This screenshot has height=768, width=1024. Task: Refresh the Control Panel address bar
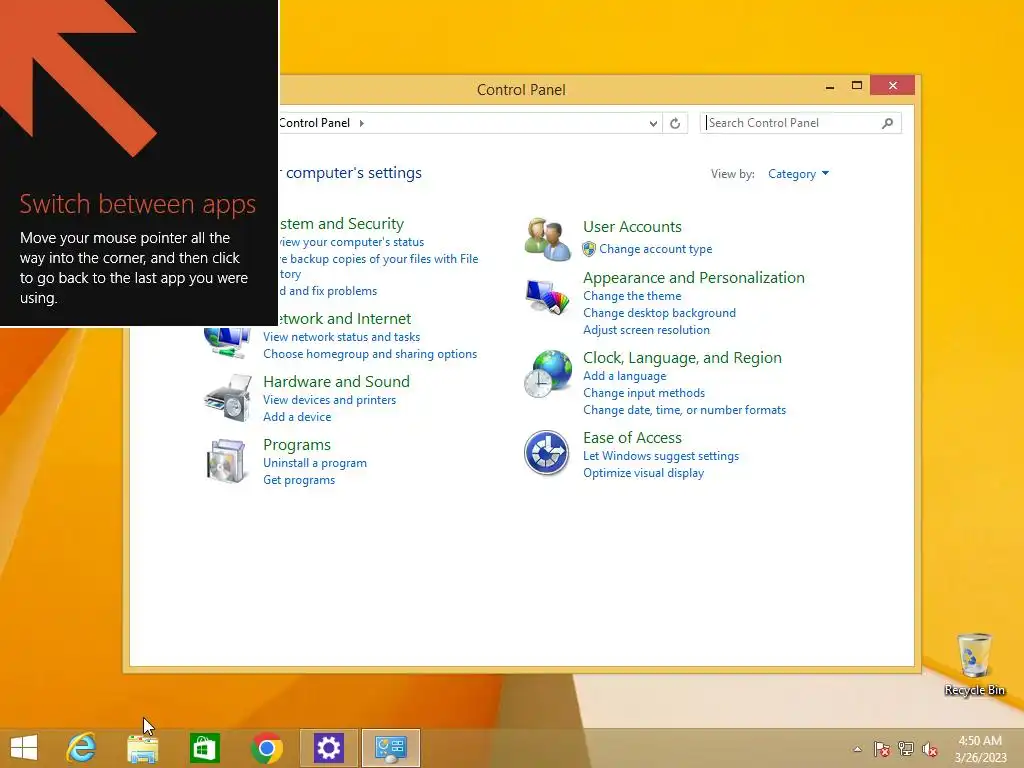tap(675, 123)
